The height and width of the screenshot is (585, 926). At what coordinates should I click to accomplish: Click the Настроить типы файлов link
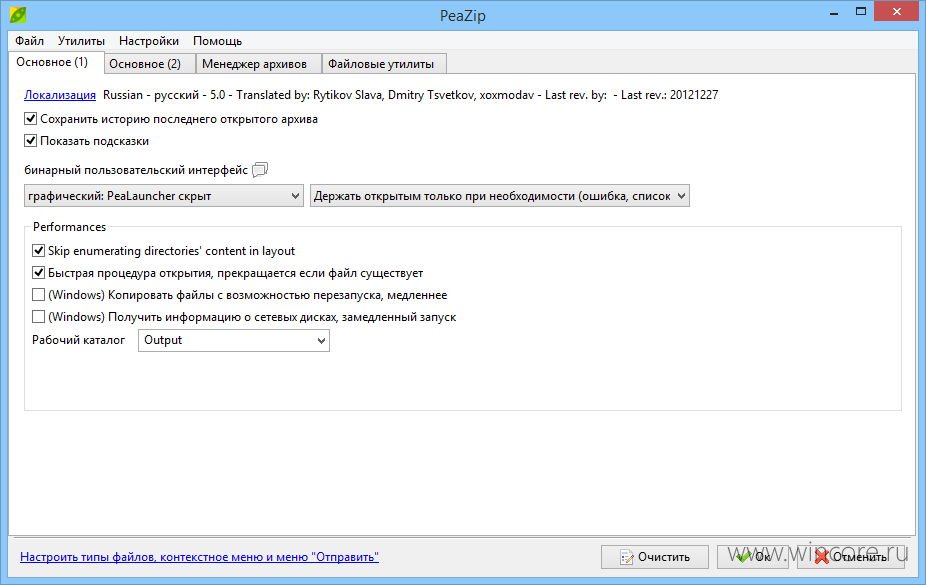click(200, 557)
